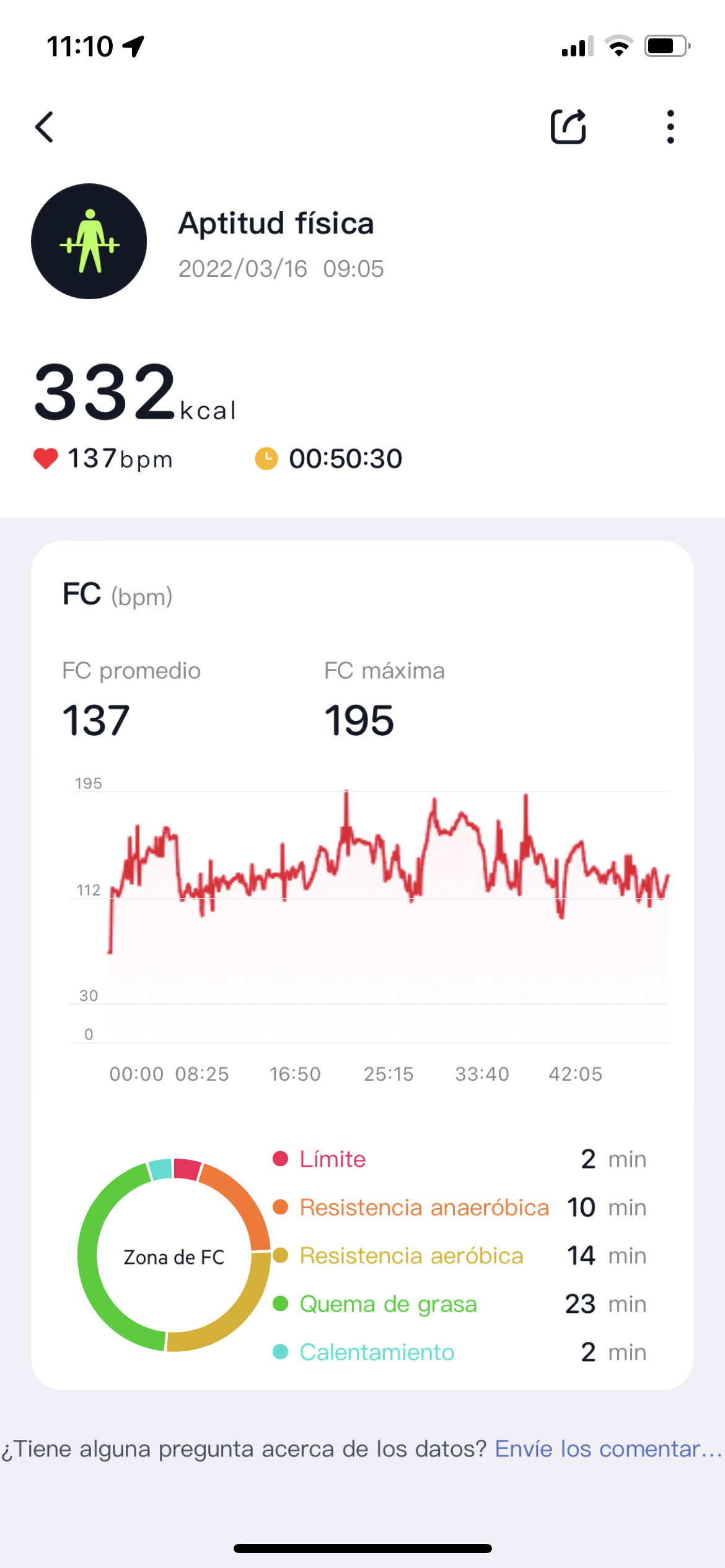Select the Resistencia anaeróbica legend entry
Screen dimensions: 725x1568
coord(424,1208)
